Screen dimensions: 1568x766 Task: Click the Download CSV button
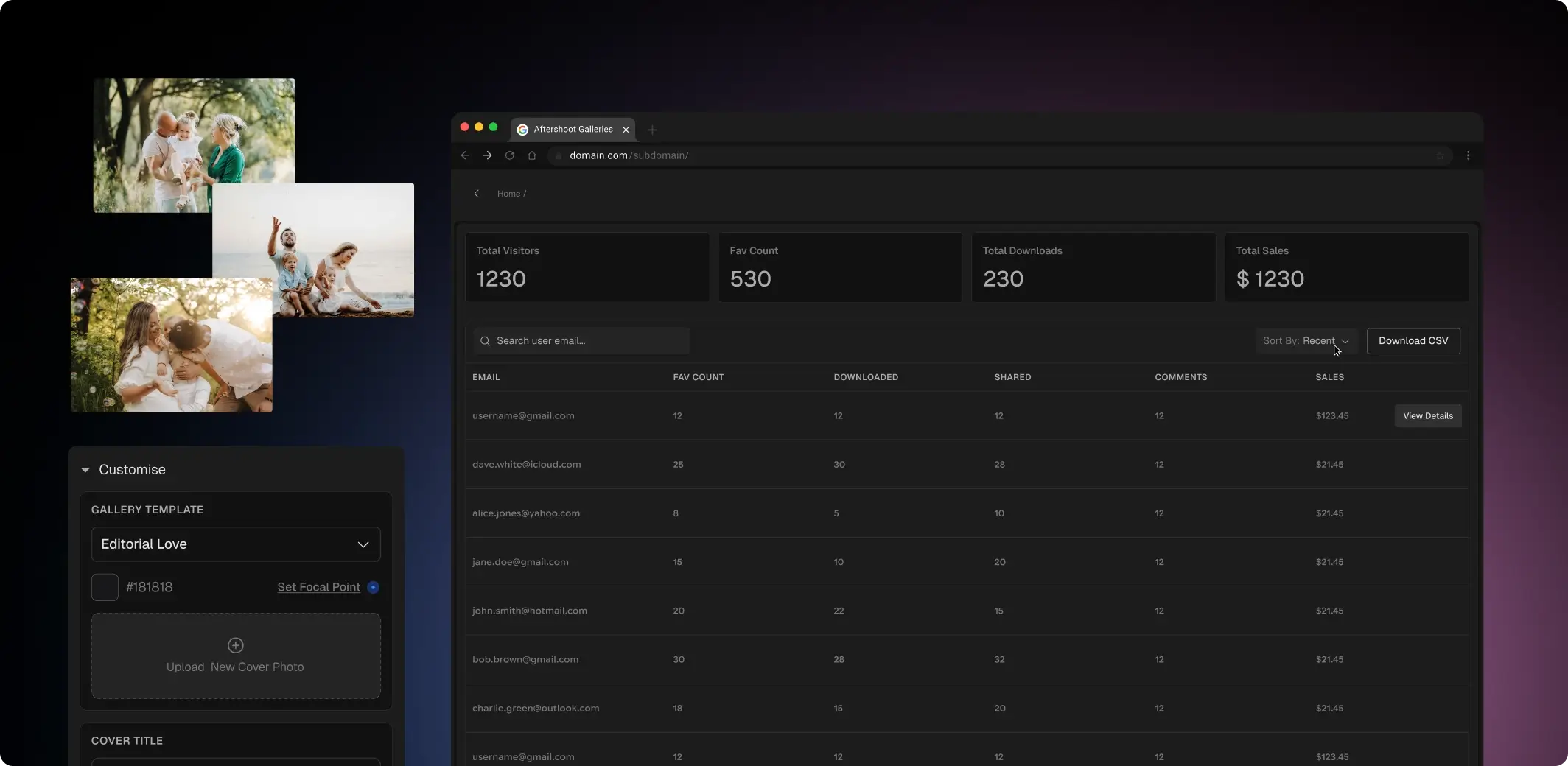1413,341
